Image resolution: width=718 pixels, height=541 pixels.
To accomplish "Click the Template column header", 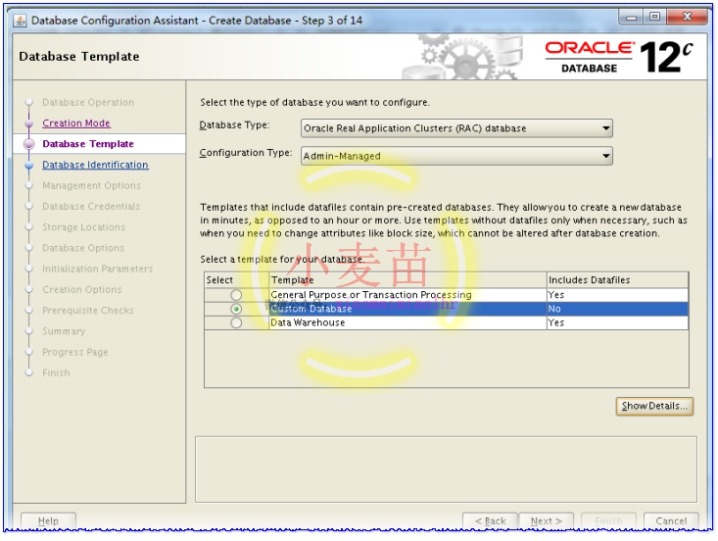I will [408, 280].
